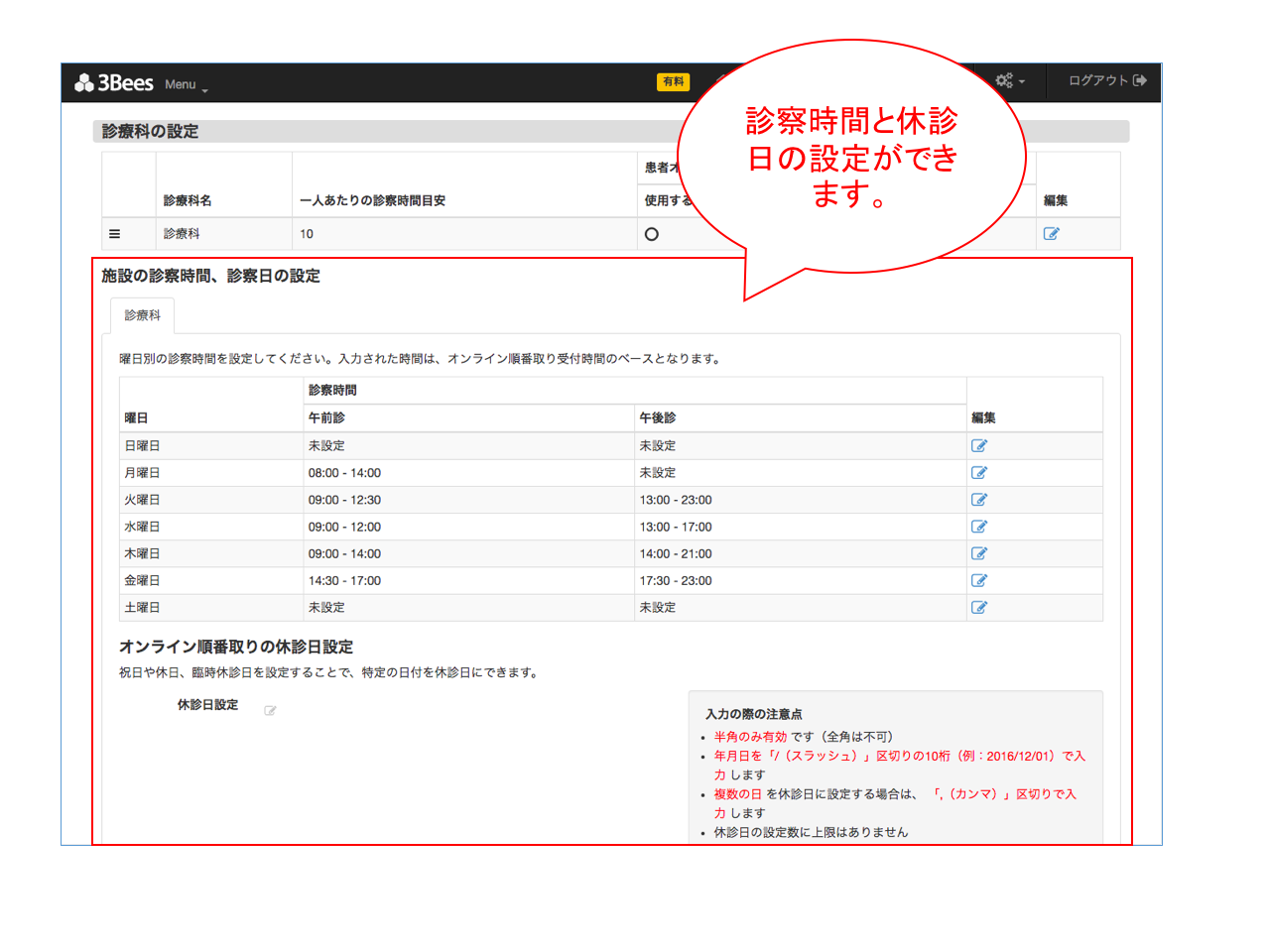1270x952 pixels.
Task: Edit 月曜日 consultation hours
Action: pyautogui.click(x=979, y=473)
